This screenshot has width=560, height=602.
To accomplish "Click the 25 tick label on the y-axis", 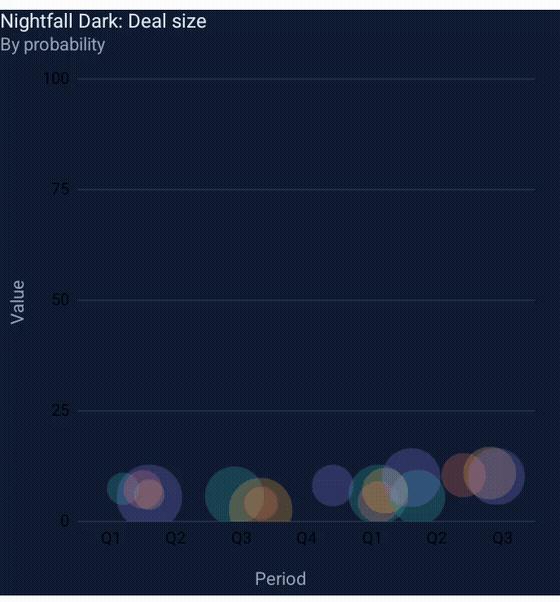I will pyautogui.click(x=61, y=410).
